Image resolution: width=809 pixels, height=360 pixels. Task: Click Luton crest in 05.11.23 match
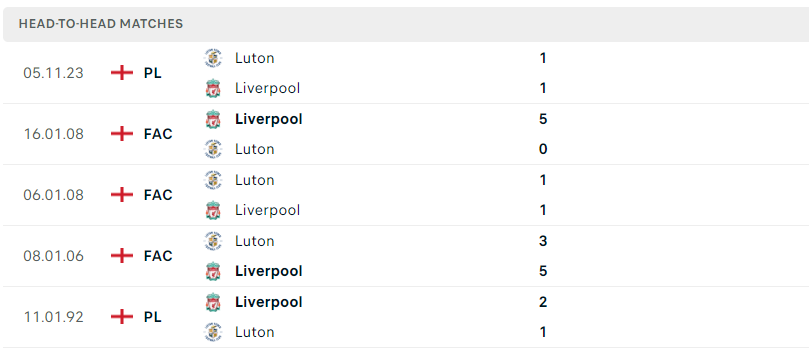213,58
